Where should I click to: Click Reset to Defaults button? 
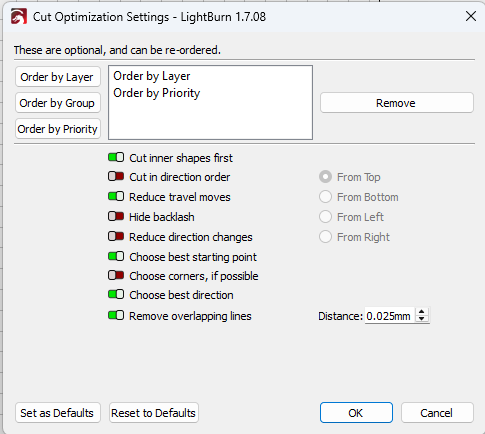pyautogui.click(x=154, y=413)
